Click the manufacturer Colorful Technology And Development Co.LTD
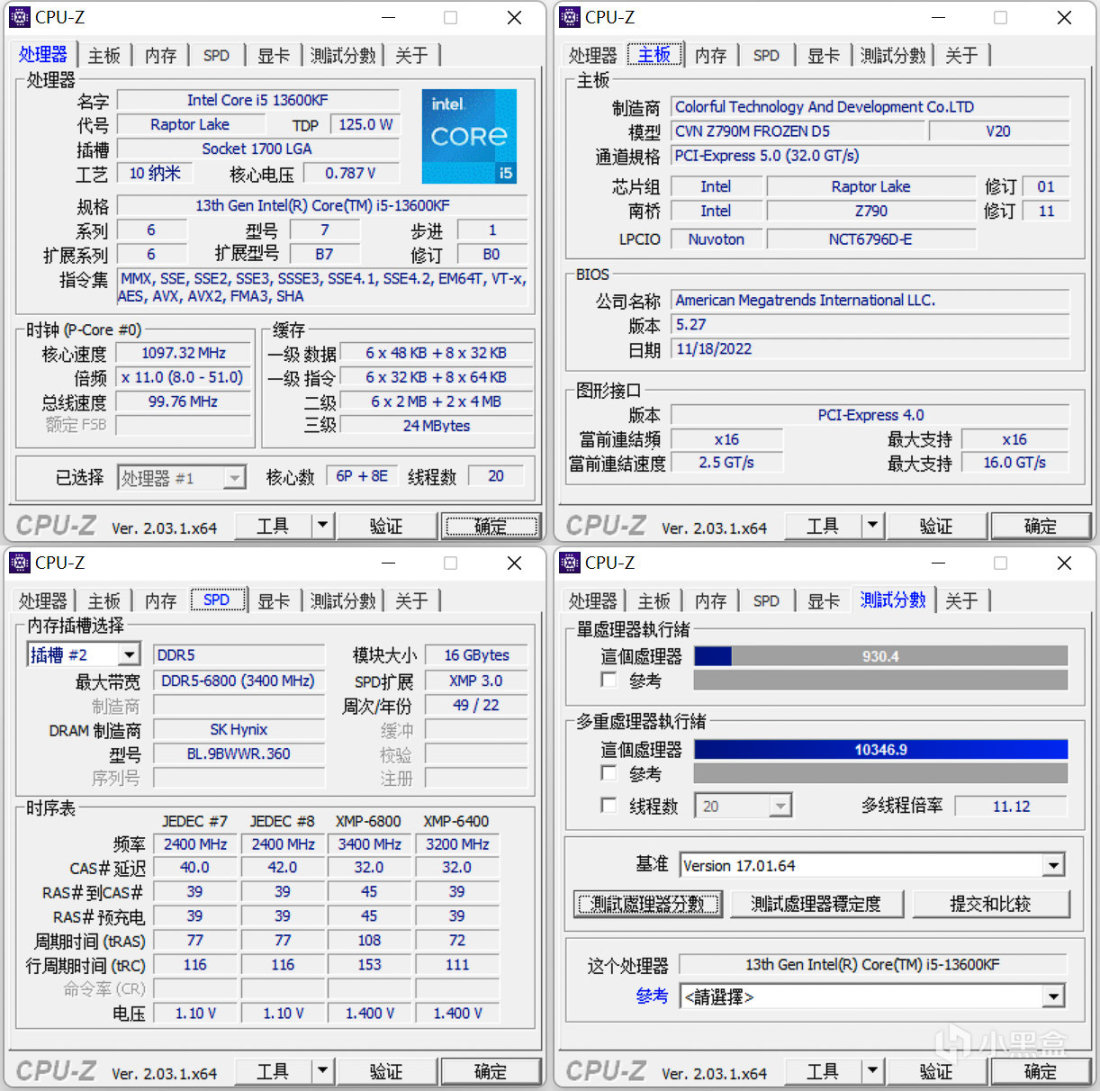Image resolution: width=1100 pixels, height=1091 pixels. pos(870,107)
